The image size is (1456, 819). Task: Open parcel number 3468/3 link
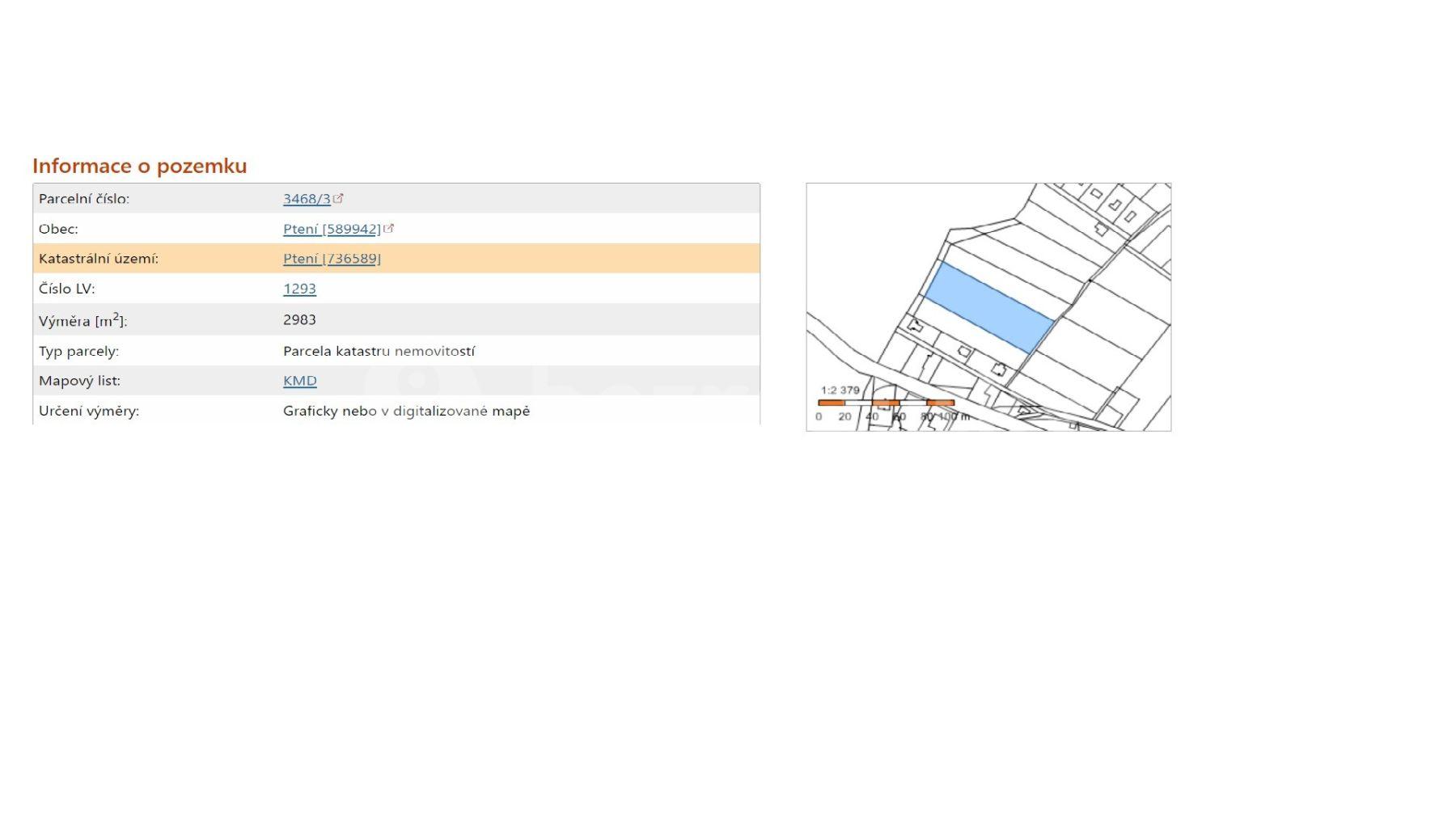[307, 199]
